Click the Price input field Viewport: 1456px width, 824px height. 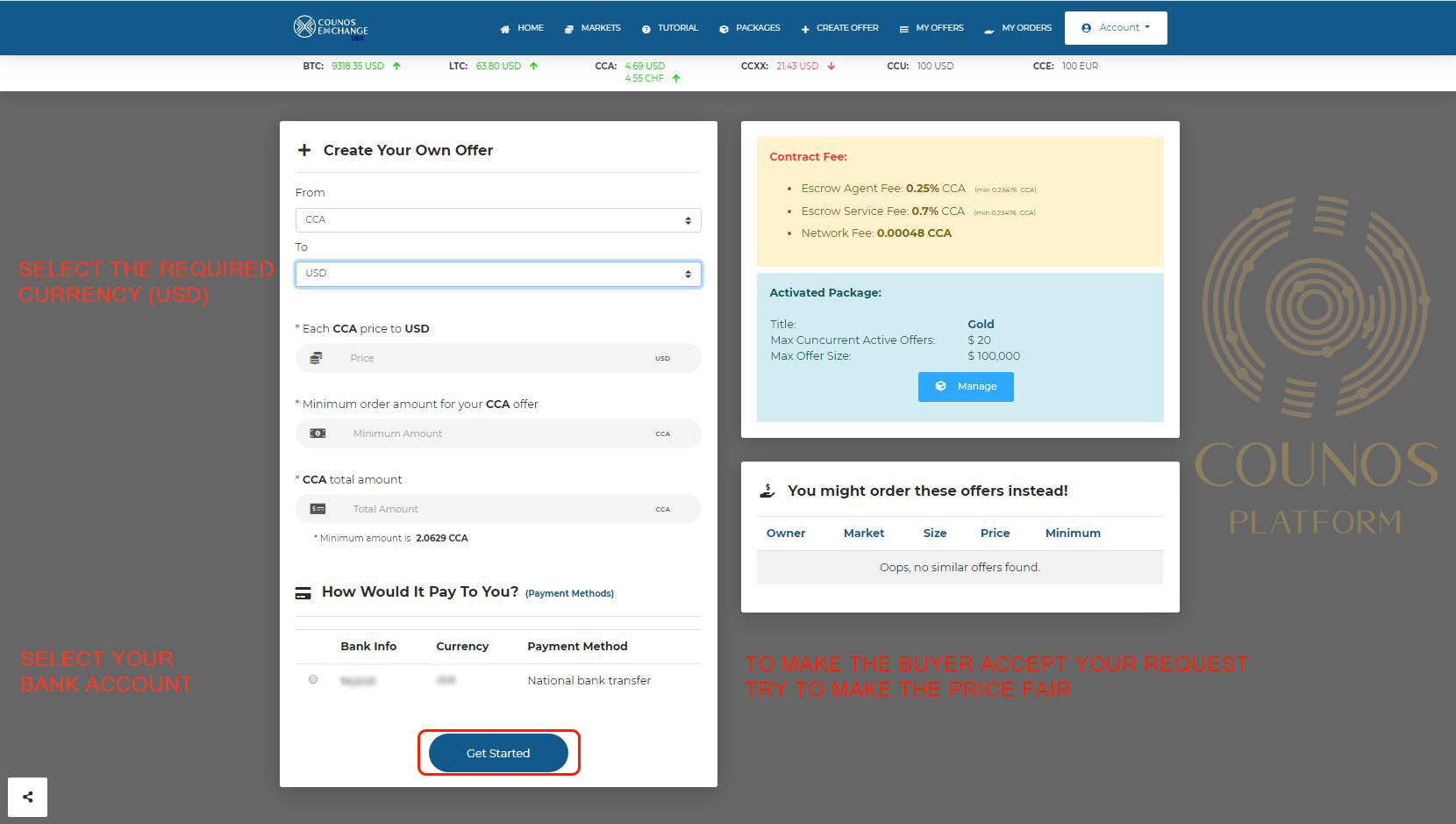click(x=498, y=358)
